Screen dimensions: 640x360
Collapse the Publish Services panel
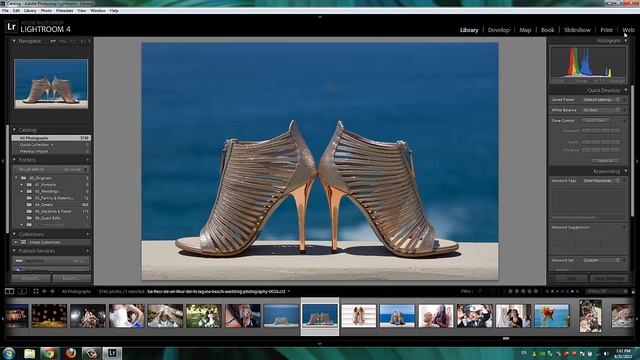point(14,251)
